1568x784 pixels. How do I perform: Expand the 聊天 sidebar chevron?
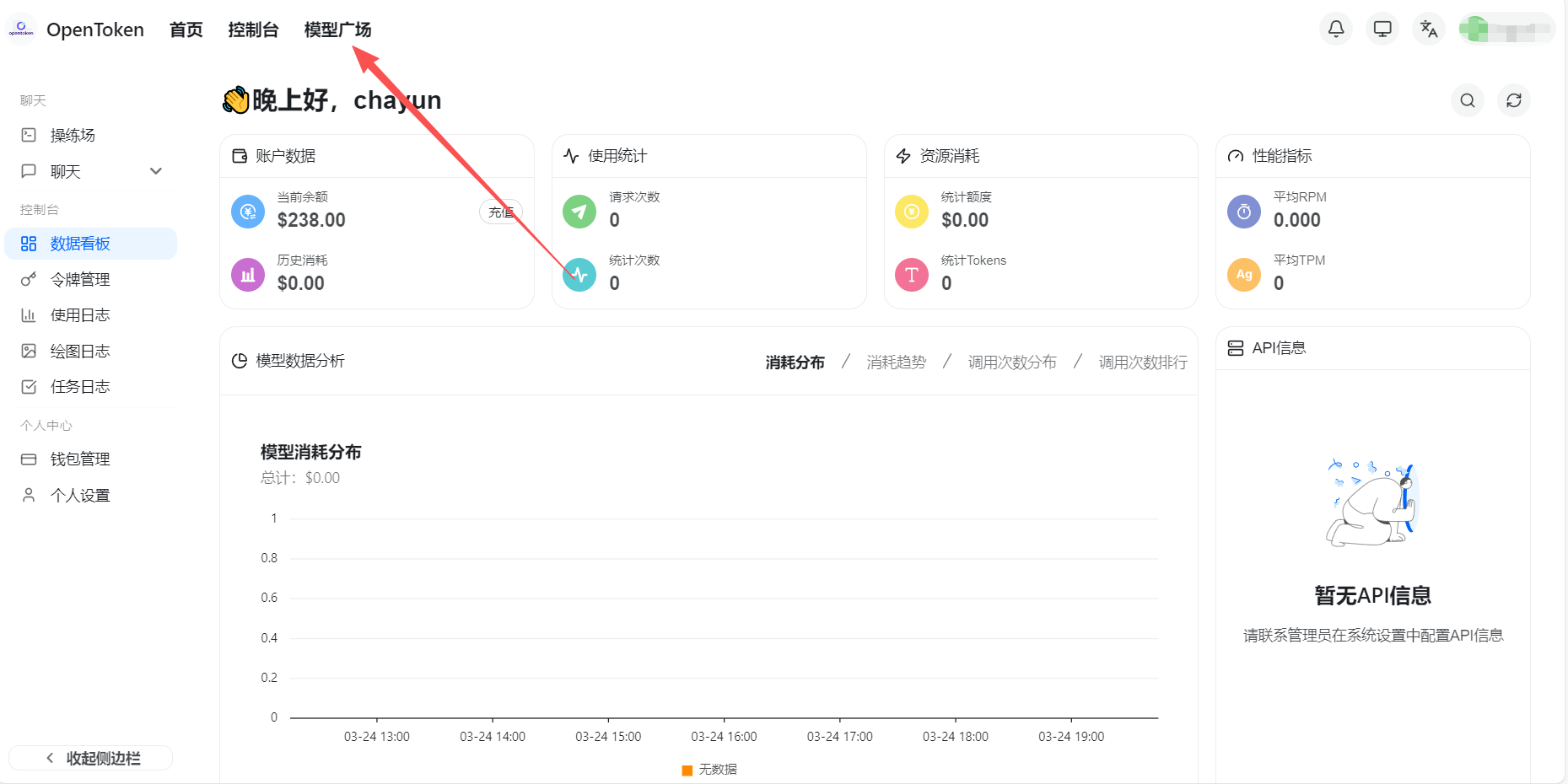coord(156,171)
